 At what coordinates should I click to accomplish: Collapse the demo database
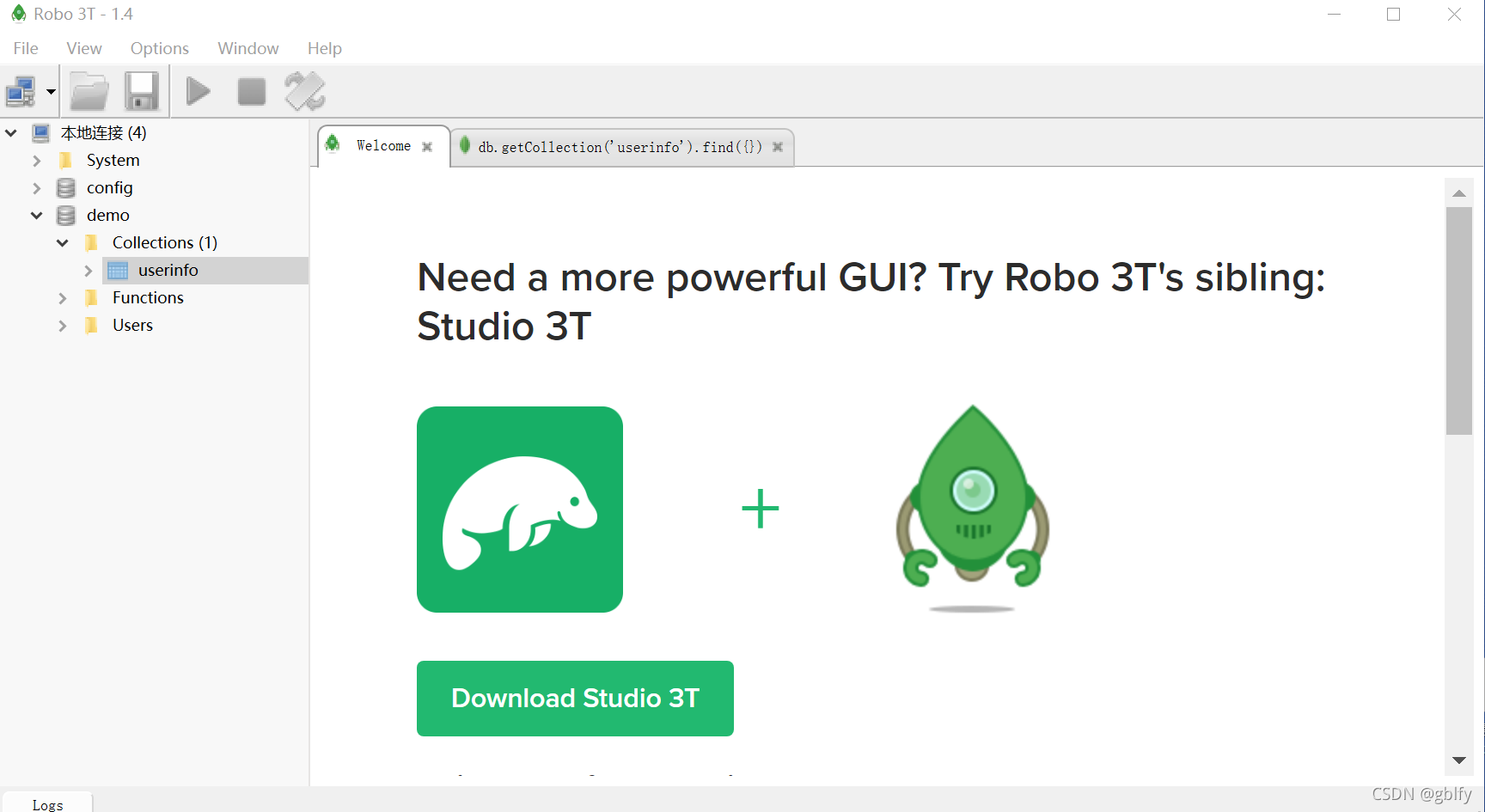[x=37, y=216]
